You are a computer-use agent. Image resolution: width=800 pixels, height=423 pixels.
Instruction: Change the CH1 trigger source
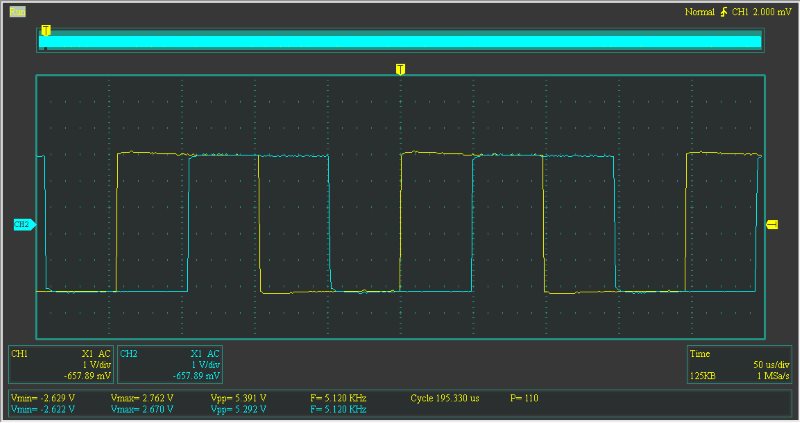click(x=740, y=12)
